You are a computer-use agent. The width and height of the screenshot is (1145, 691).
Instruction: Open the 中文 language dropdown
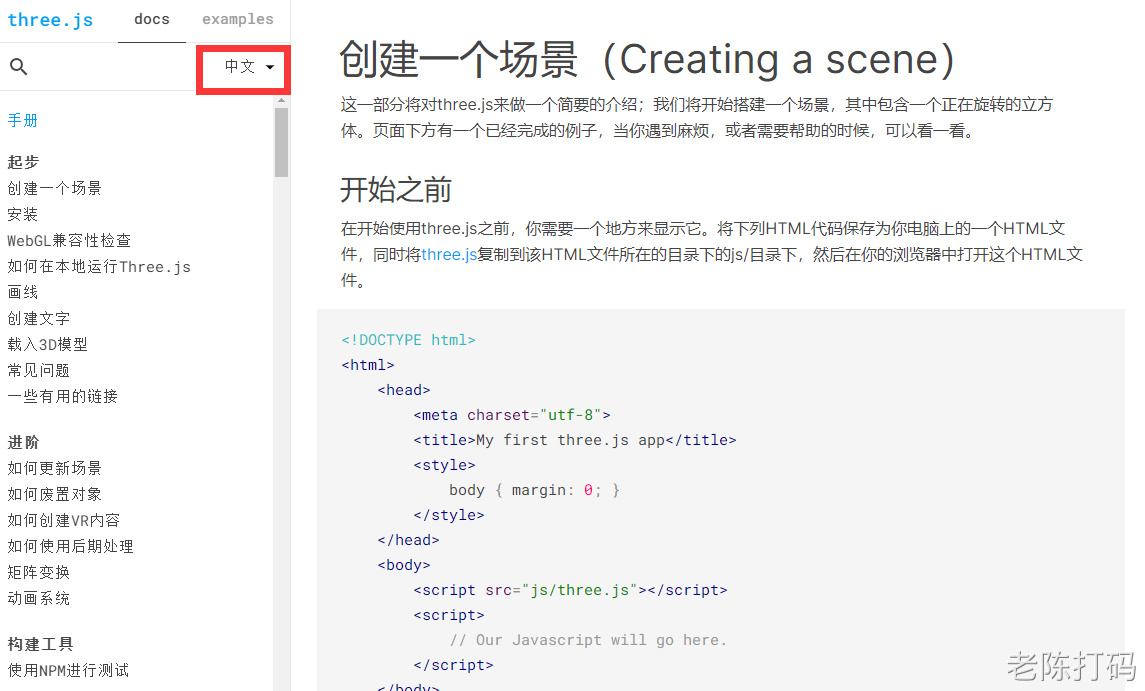tap(248, 67)
